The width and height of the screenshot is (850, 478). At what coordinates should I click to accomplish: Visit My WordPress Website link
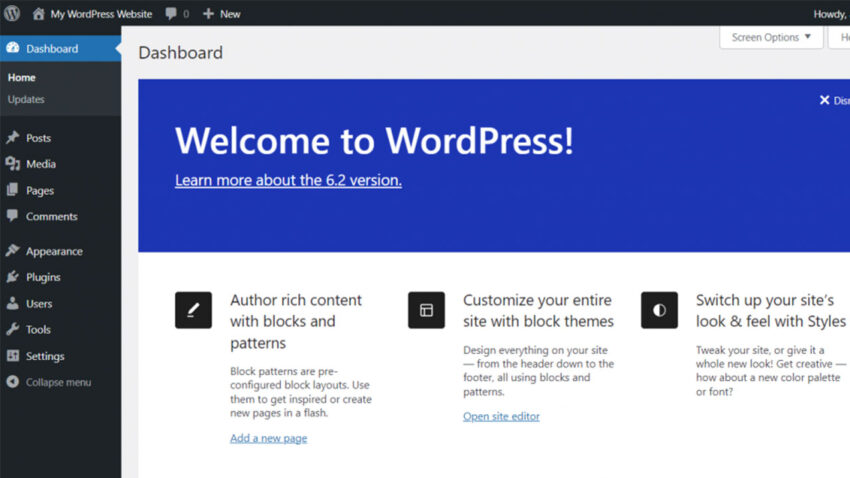coord(101,14)
